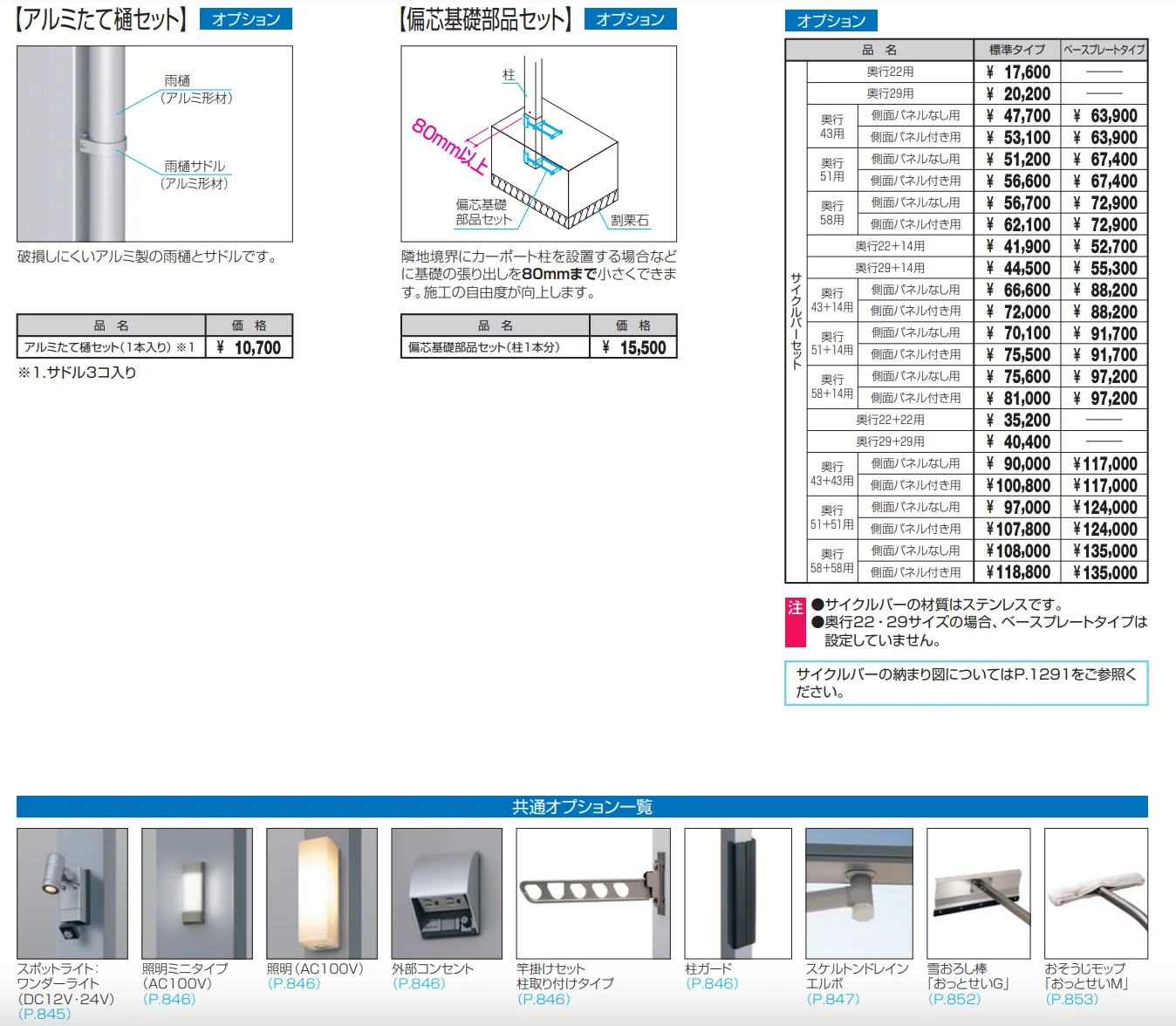Screen dimensions: 1176x1026
Task: Click the ベースプレートタイプ column header
Action: click(1104, 50)
